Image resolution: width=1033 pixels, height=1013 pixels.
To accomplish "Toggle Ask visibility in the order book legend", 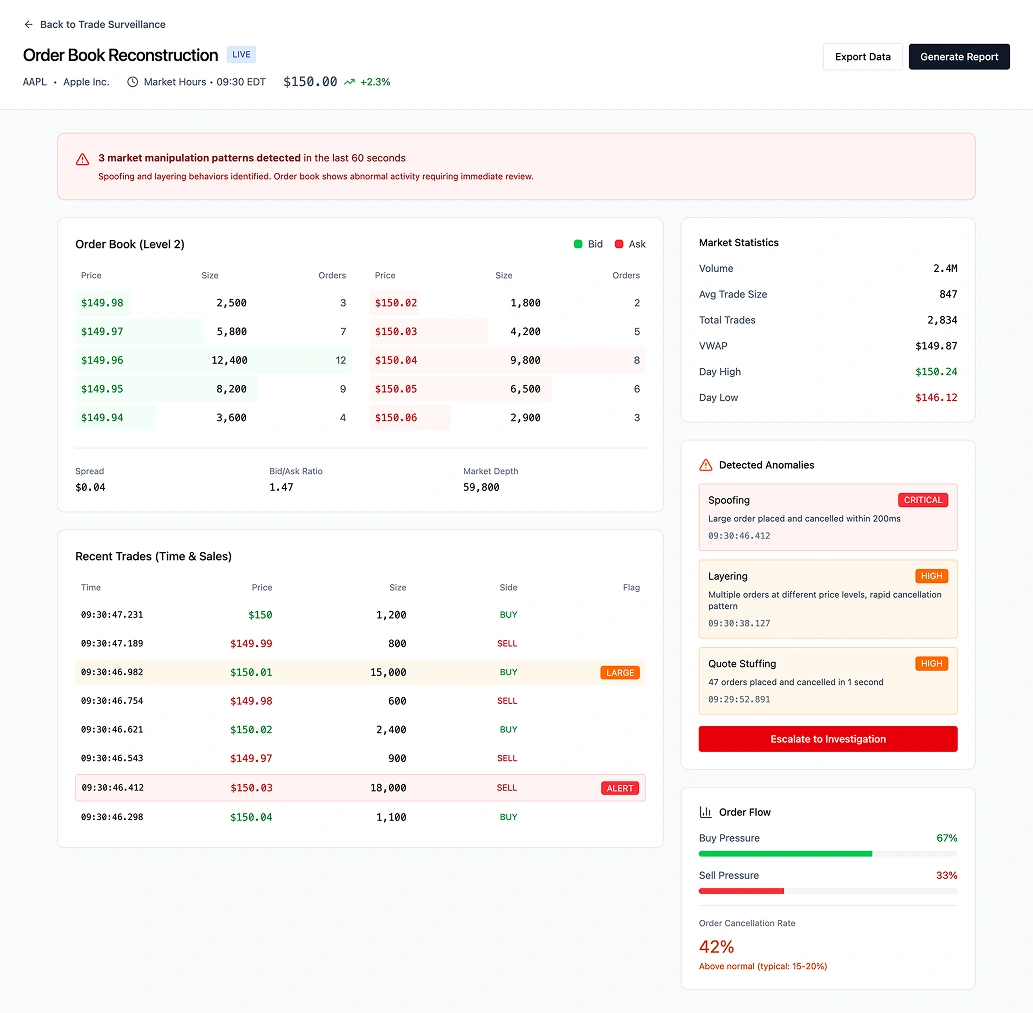I will (625, 243).
